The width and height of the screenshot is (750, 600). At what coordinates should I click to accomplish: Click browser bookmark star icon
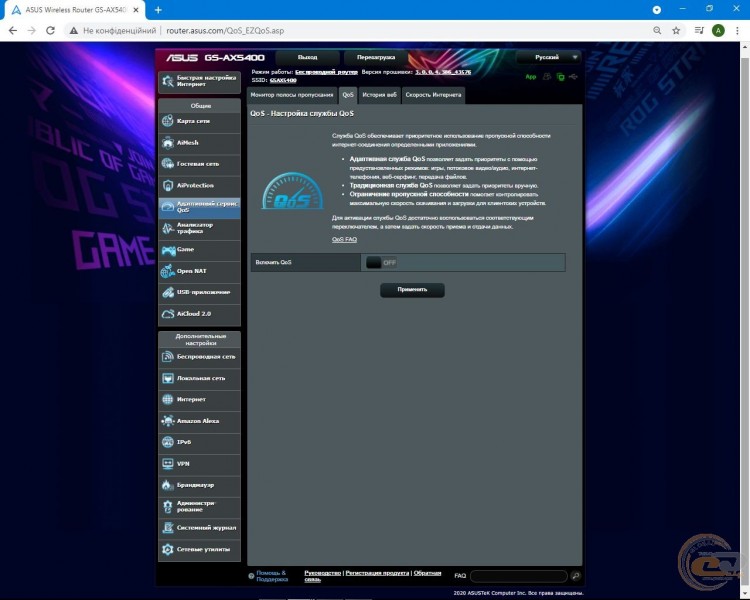[676, 31]
